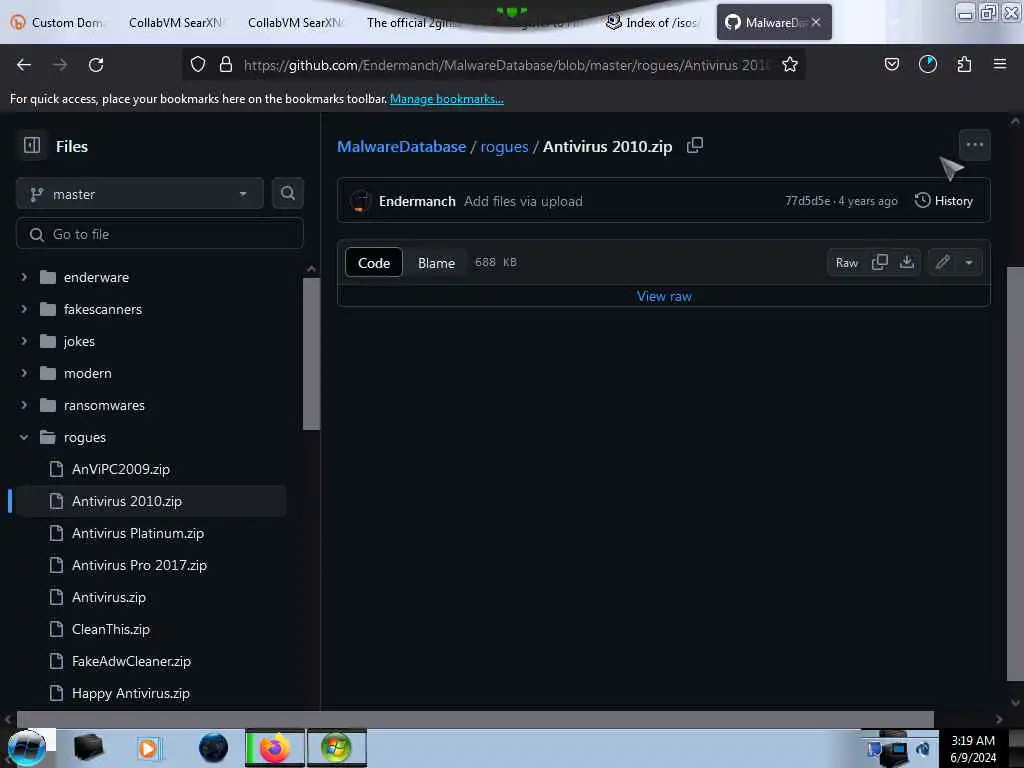Click the Windows flag taskbar icon

[x=336, y=748]
